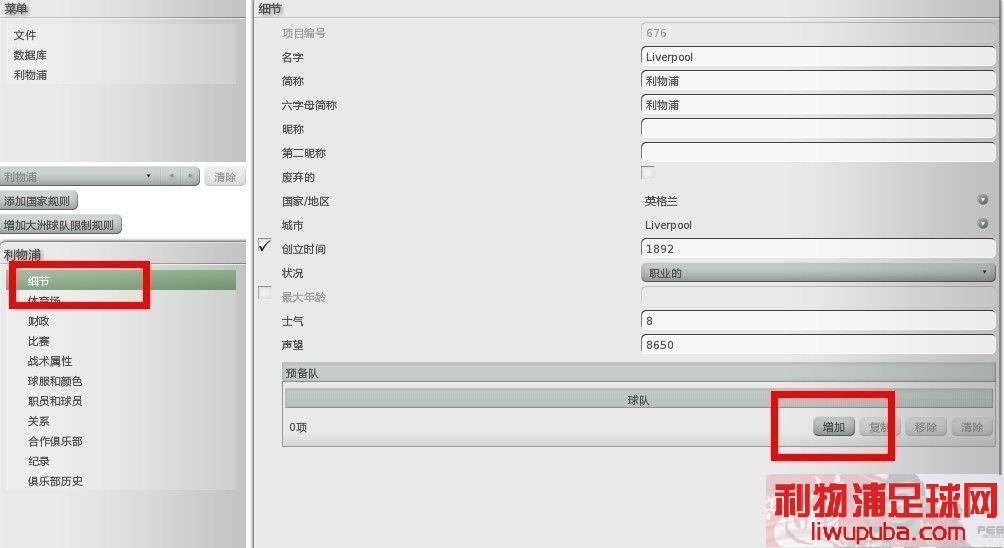Click the 清除 button beside selector
1004x548 pixels.
coord(225,177)
